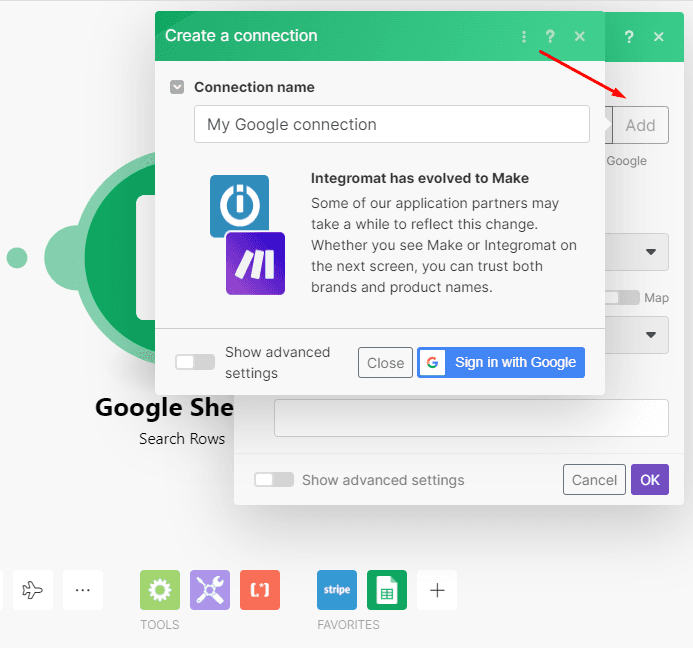Open the Google Sheets favorite icon

point(387,590)
